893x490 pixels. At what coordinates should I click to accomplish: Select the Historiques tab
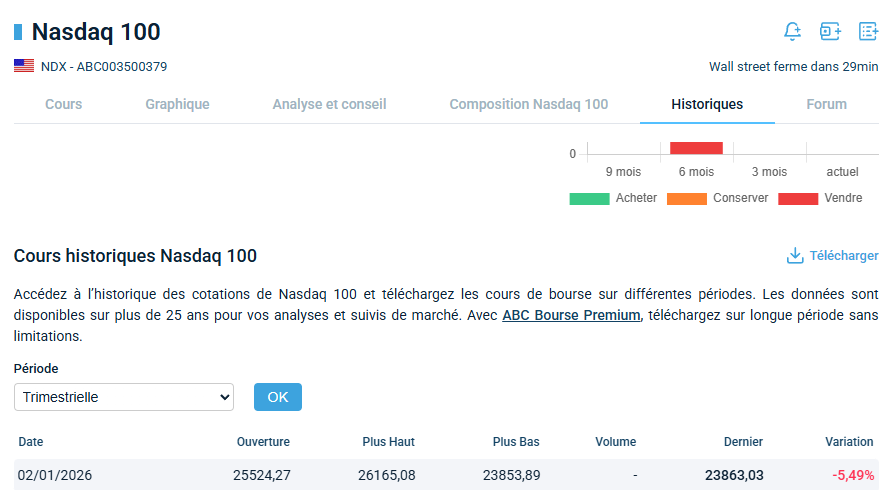(707, 104)
